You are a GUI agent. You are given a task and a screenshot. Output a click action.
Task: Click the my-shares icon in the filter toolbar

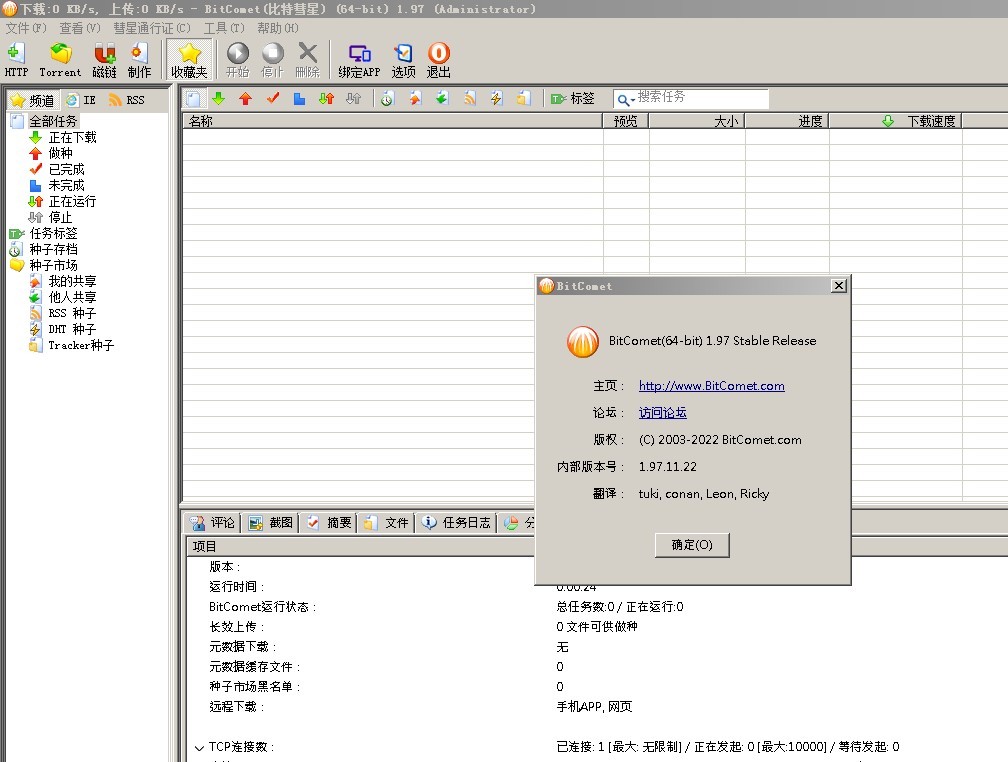(415, 98)
